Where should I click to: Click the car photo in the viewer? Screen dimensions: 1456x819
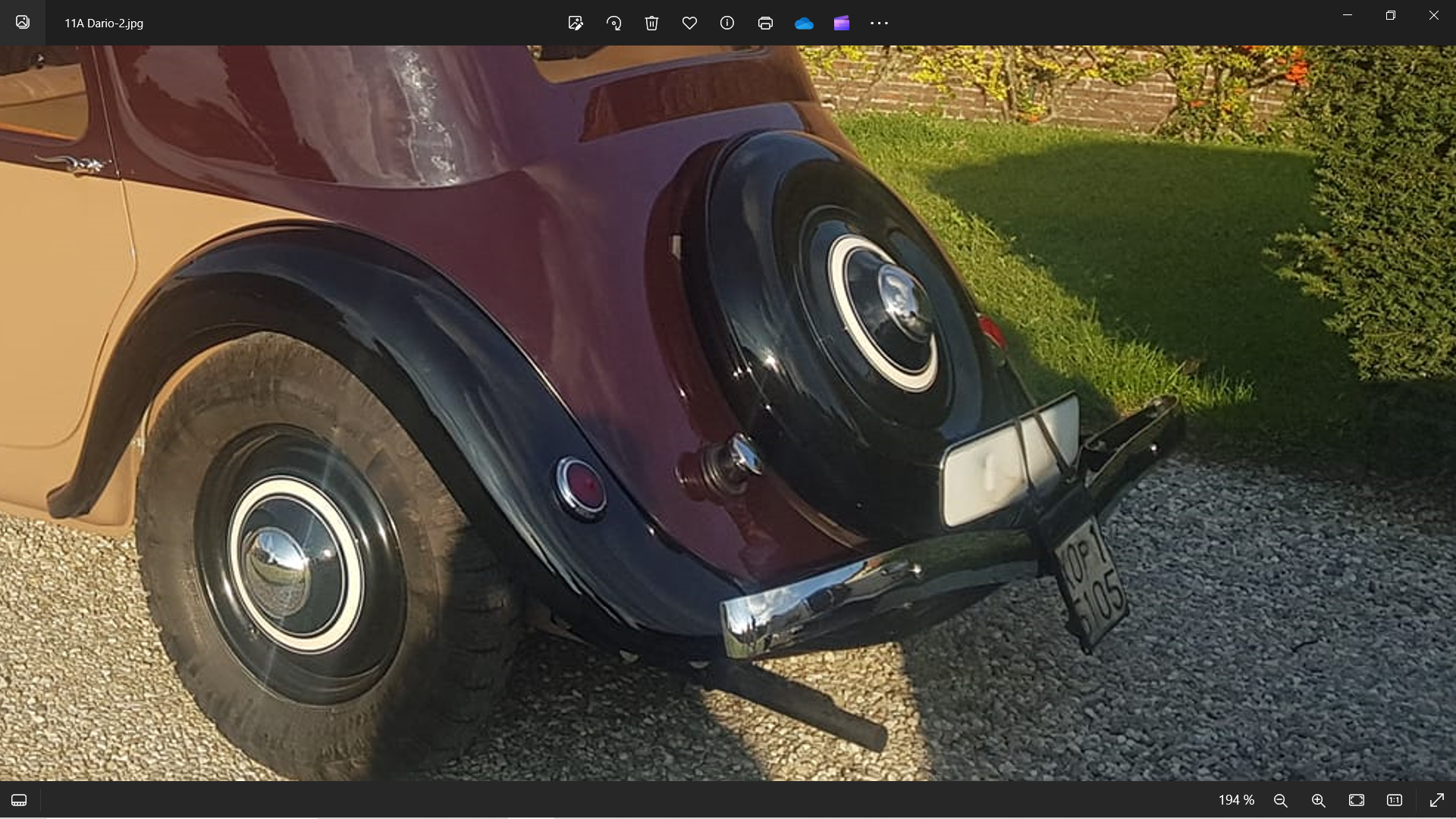(728, 413)
